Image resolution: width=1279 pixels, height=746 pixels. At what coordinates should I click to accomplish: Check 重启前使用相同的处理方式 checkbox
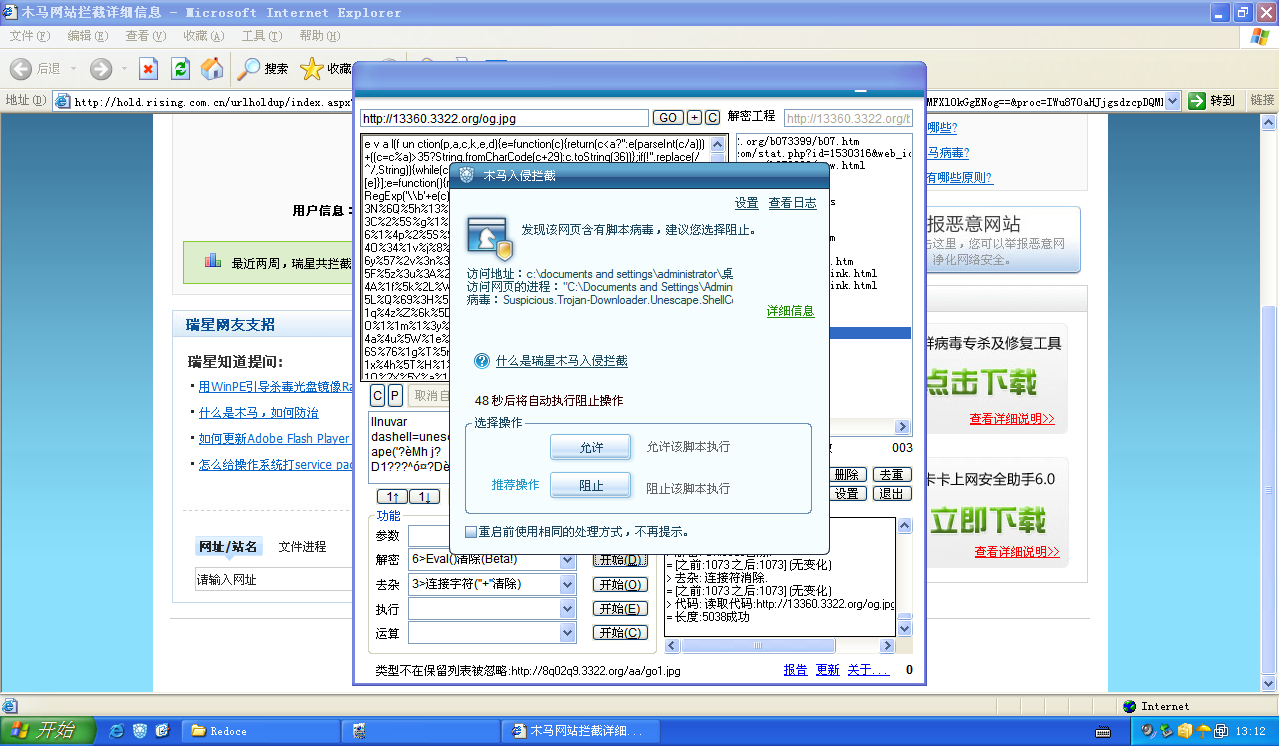pyautogui.click(x=471, y=532)
